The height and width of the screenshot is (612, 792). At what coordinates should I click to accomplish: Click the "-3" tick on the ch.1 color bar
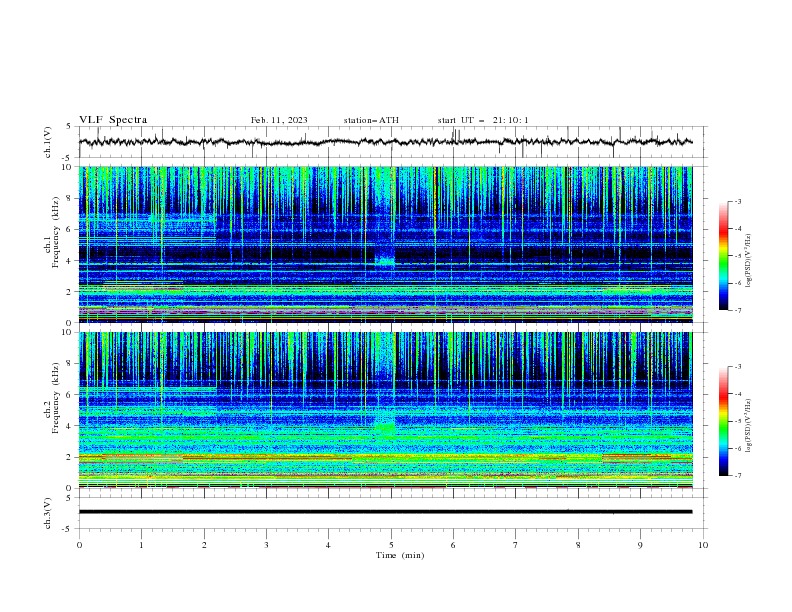click(737, 201)
